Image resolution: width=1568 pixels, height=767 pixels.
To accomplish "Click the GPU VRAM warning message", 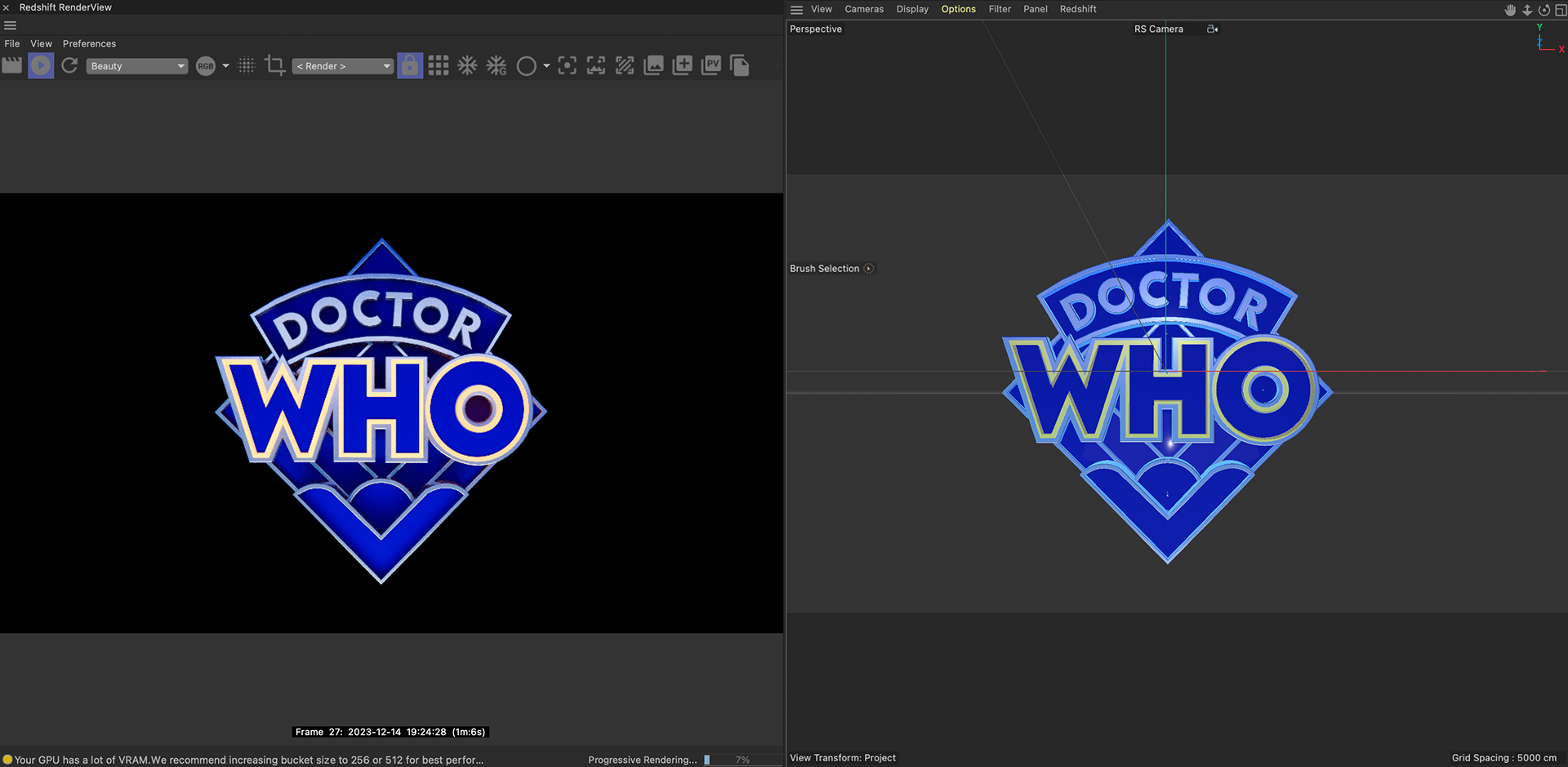I will [x=249, y=760].
